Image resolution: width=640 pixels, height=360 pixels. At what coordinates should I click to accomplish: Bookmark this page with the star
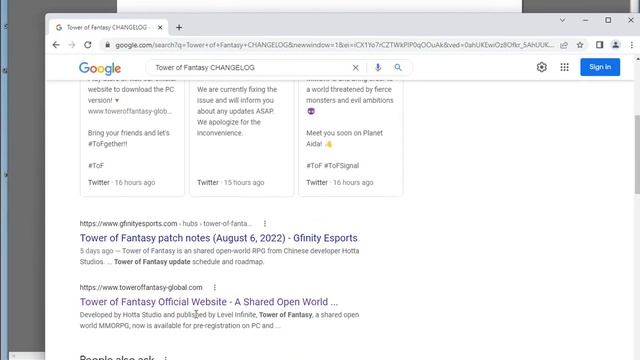coord(580,45)
